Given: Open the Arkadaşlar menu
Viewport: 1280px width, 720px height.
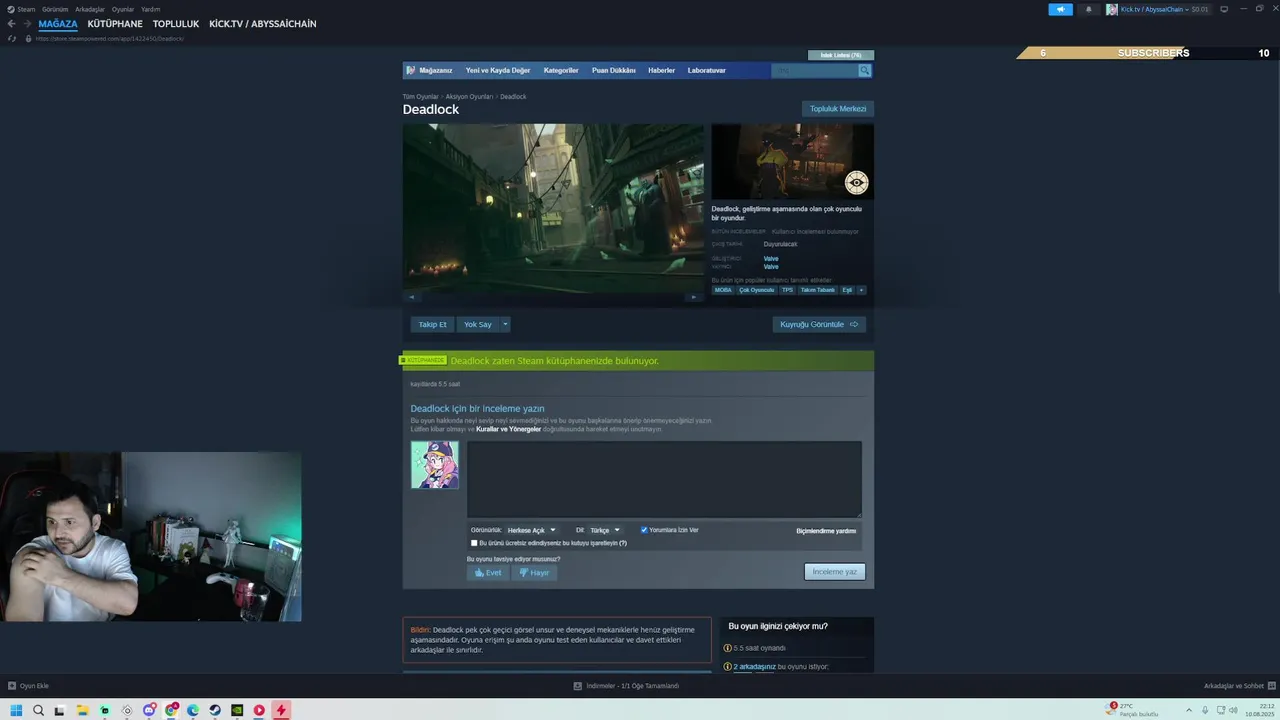Looking at the screenshot, I should click(x=90, y=9).
